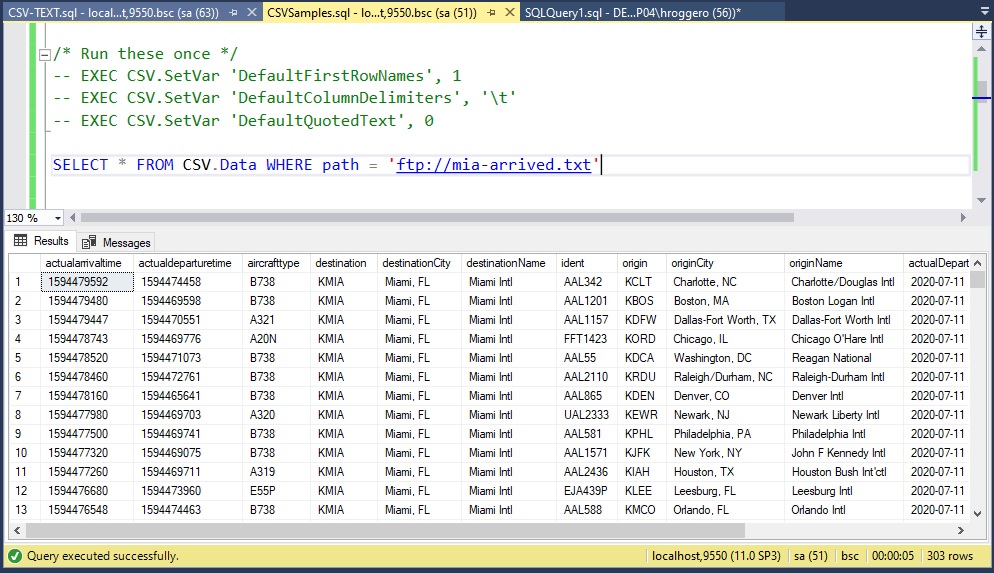Click the editor split window handle
This screenshot has width=994, height=573.
tap(981, 31)
